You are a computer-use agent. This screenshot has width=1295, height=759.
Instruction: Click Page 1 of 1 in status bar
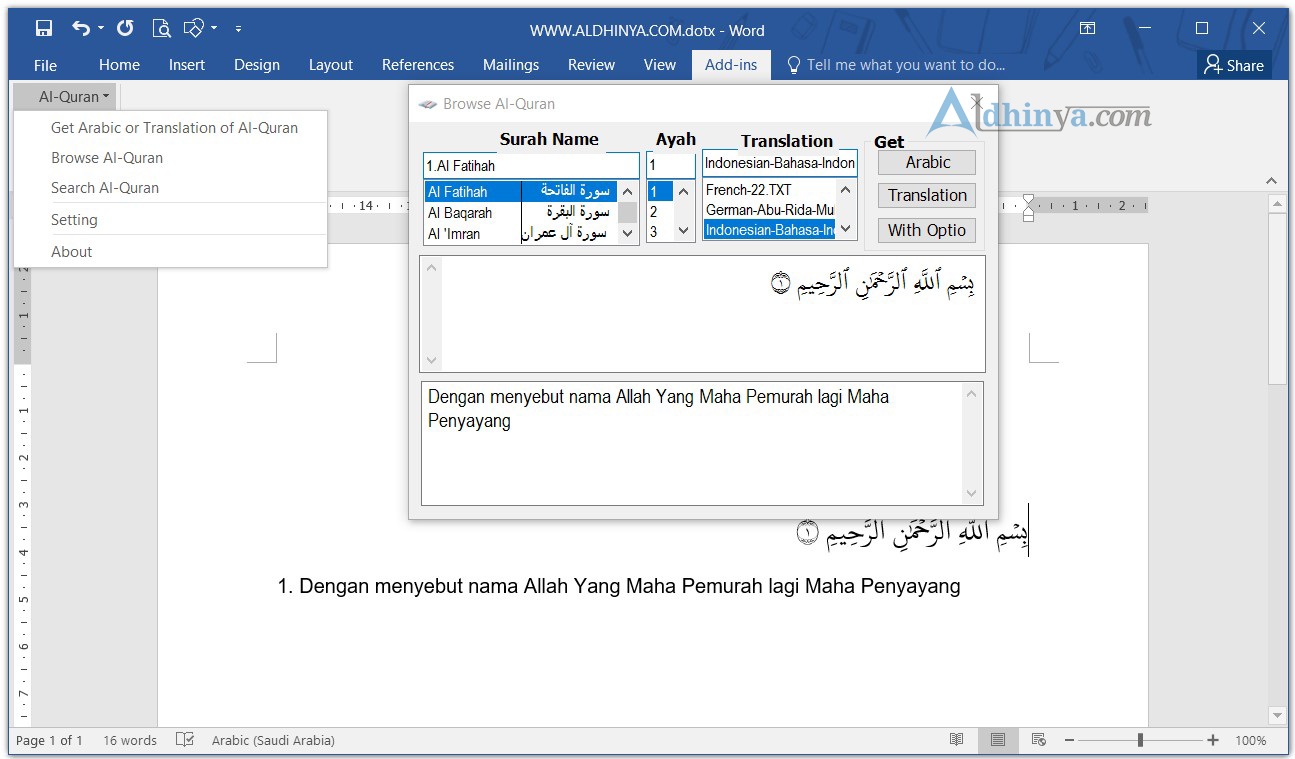click(49, 741)
